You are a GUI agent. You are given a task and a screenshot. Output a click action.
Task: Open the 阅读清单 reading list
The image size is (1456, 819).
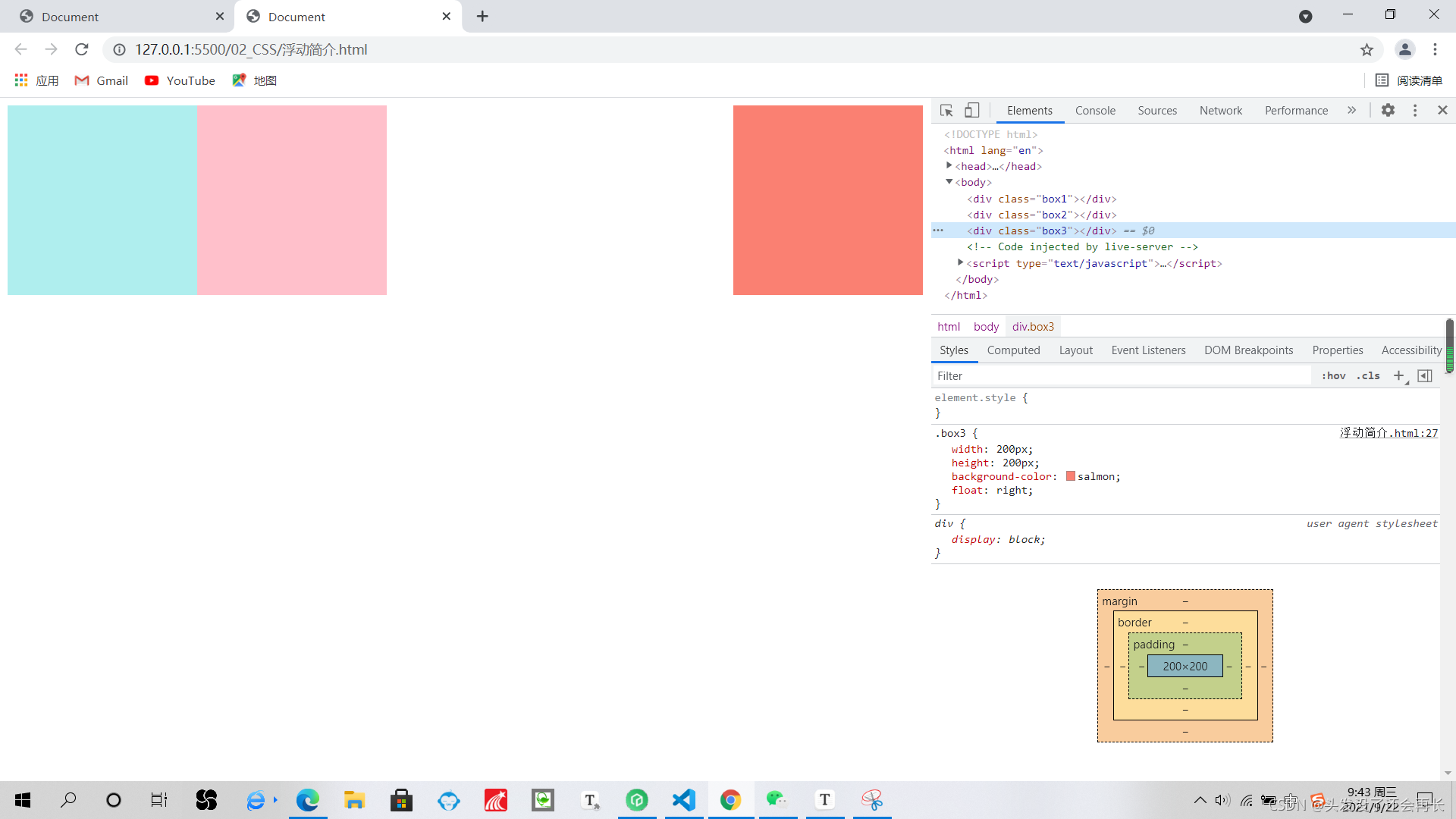(1409, 80)
